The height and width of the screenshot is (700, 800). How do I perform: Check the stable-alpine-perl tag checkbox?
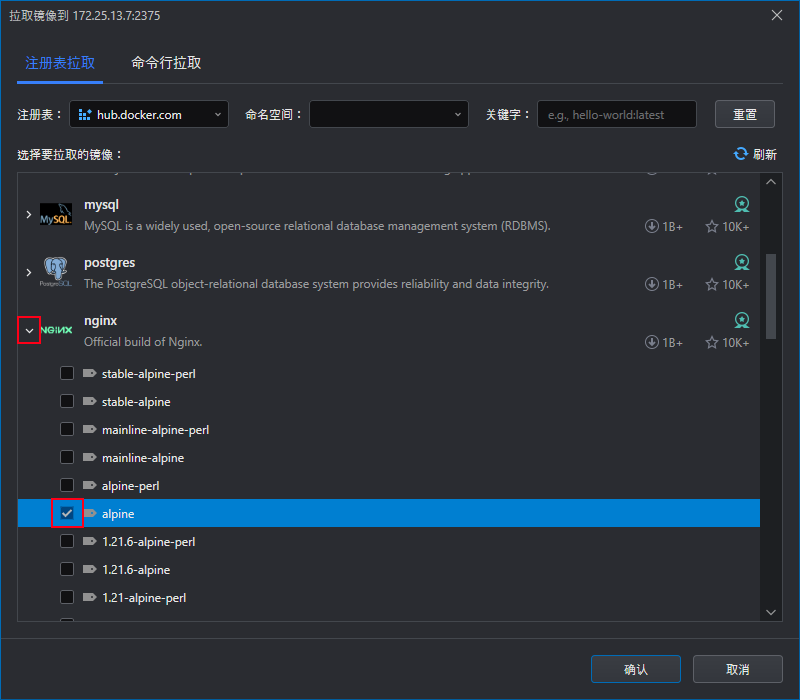click(x=67, y=373)
